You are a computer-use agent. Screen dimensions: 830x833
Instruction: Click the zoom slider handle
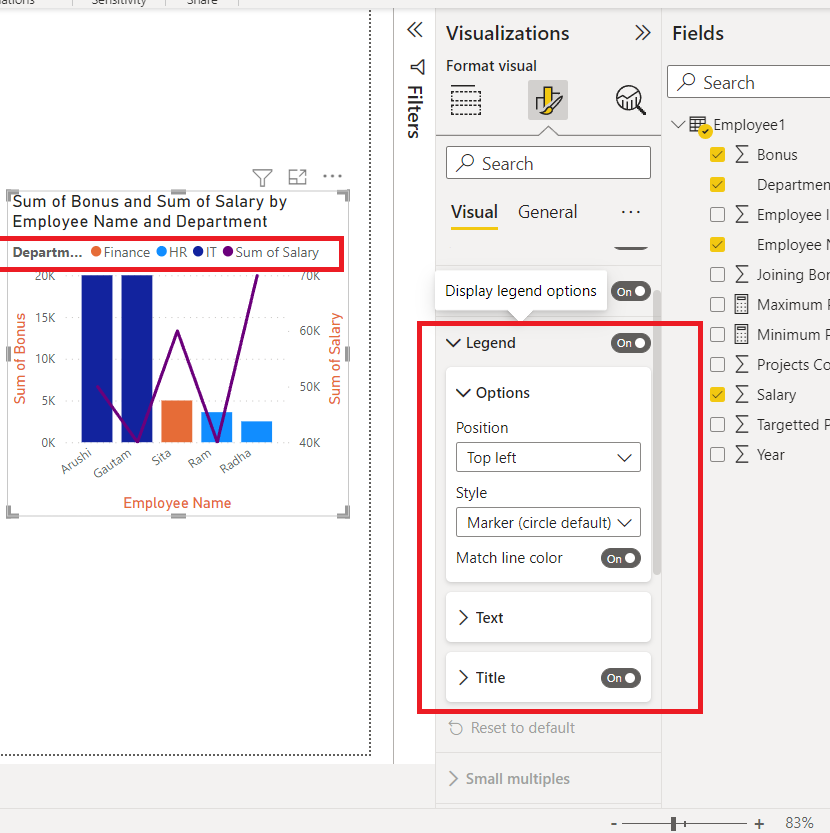coord(673,823)
